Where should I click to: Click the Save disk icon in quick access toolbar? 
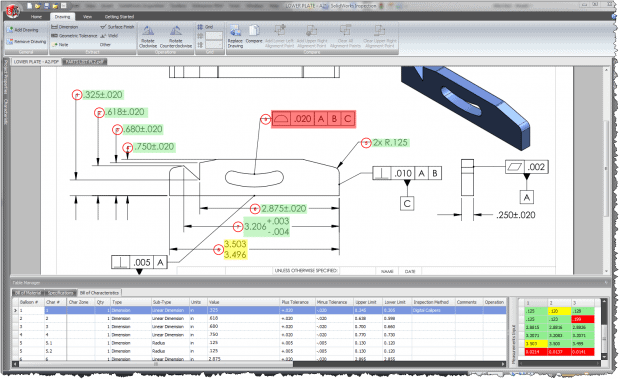[46, 6]
